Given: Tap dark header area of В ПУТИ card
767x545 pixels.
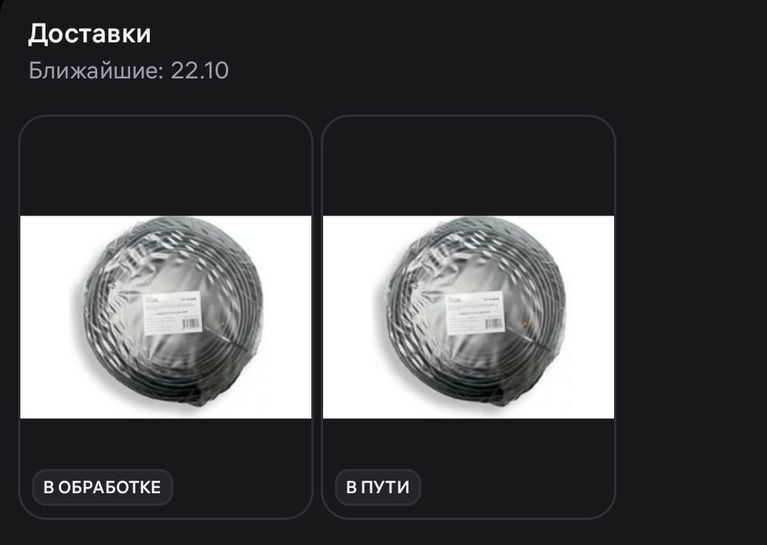Looking at the screenshot, I should [468, 166].
